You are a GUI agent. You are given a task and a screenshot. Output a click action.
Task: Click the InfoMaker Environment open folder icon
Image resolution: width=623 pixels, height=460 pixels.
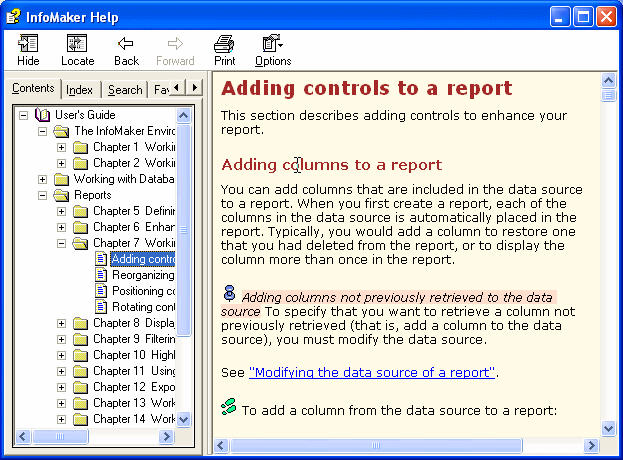click(61, 131)
